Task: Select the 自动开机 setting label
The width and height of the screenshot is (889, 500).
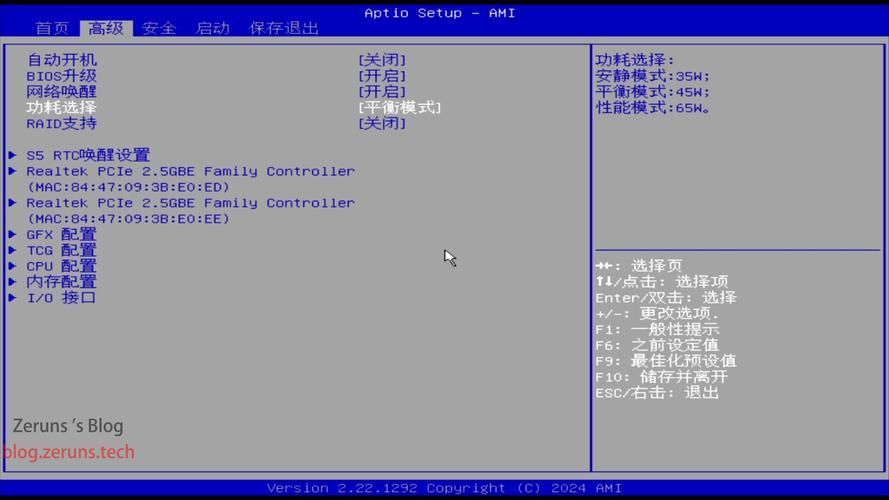Action: [x=62, y=60]
